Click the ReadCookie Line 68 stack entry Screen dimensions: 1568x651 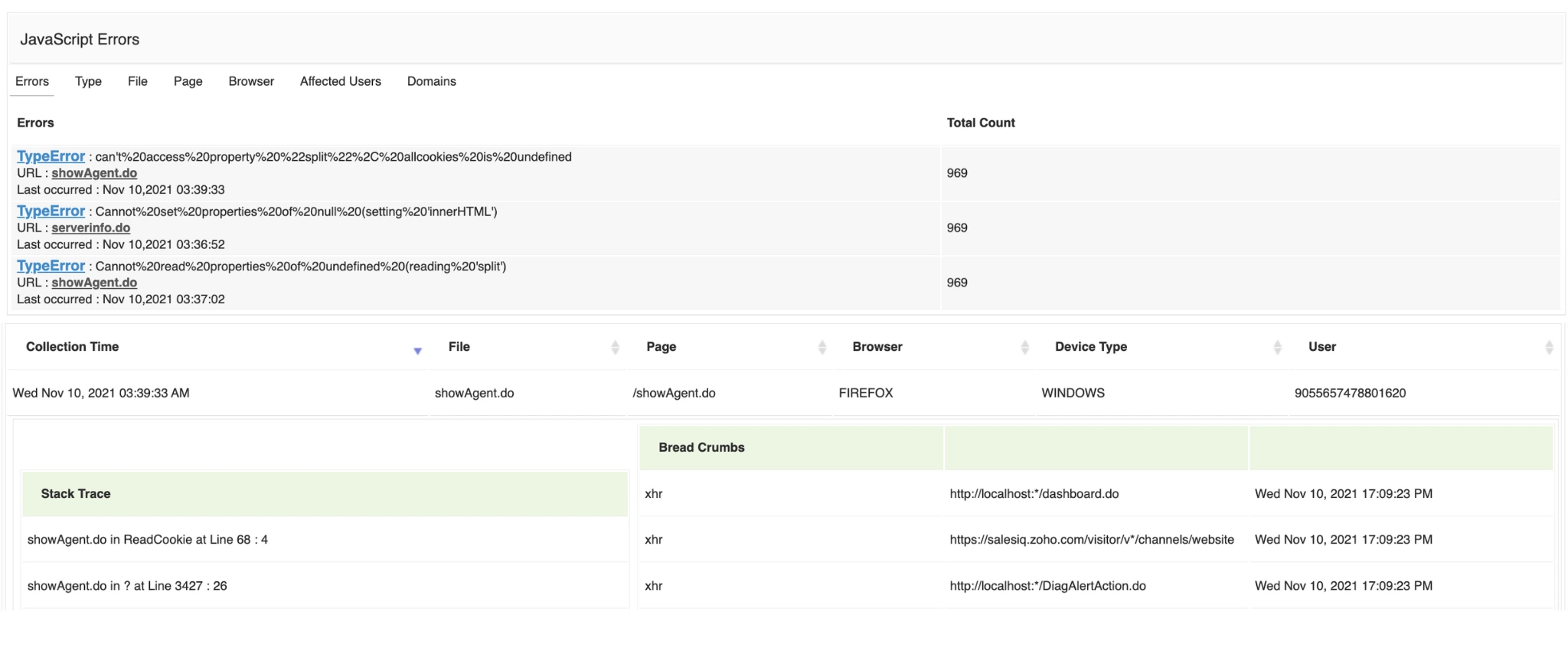(x=148, y=539)
